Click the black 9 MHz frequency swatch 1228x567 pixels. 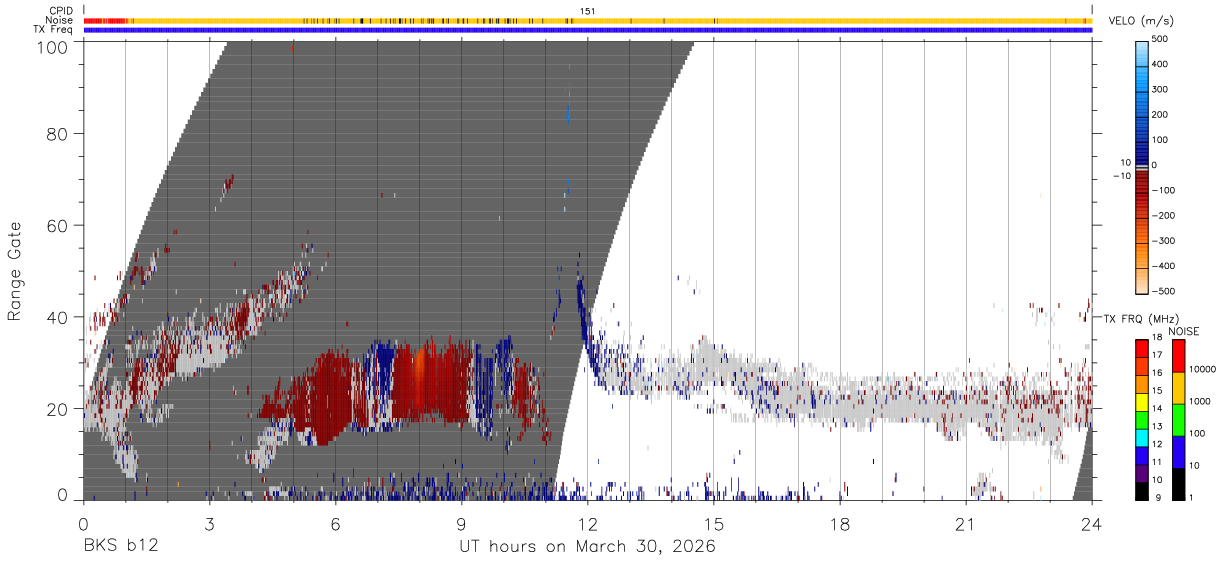click(1142, 491)
